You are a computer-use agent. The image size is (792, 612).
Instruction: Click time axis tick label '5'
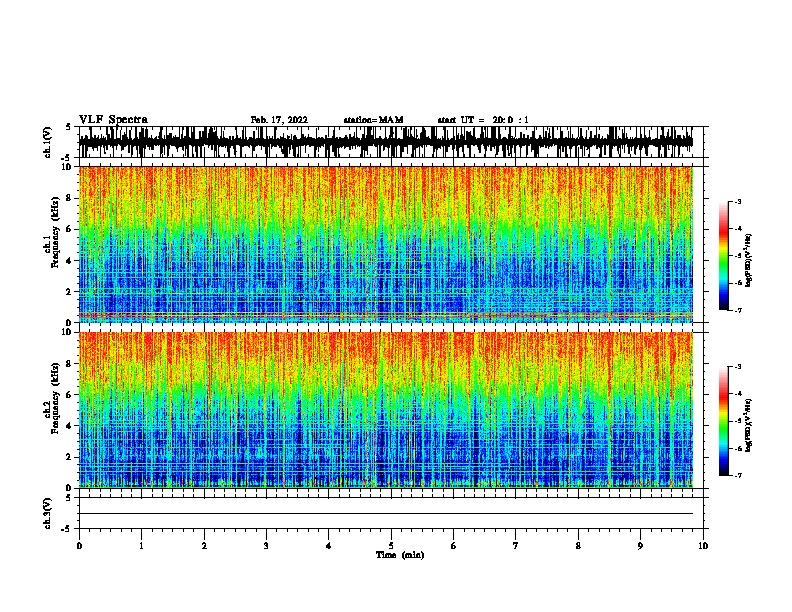(391, 546)
